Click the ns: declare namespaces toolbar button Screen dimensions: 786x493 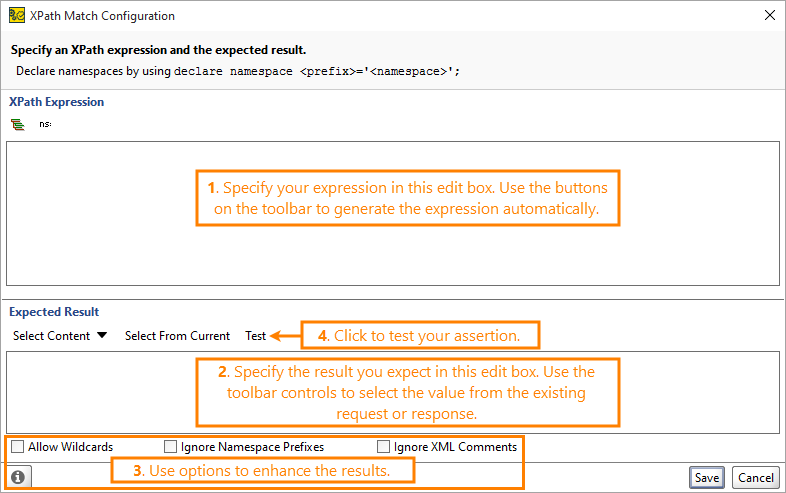[x=45, y=124]
